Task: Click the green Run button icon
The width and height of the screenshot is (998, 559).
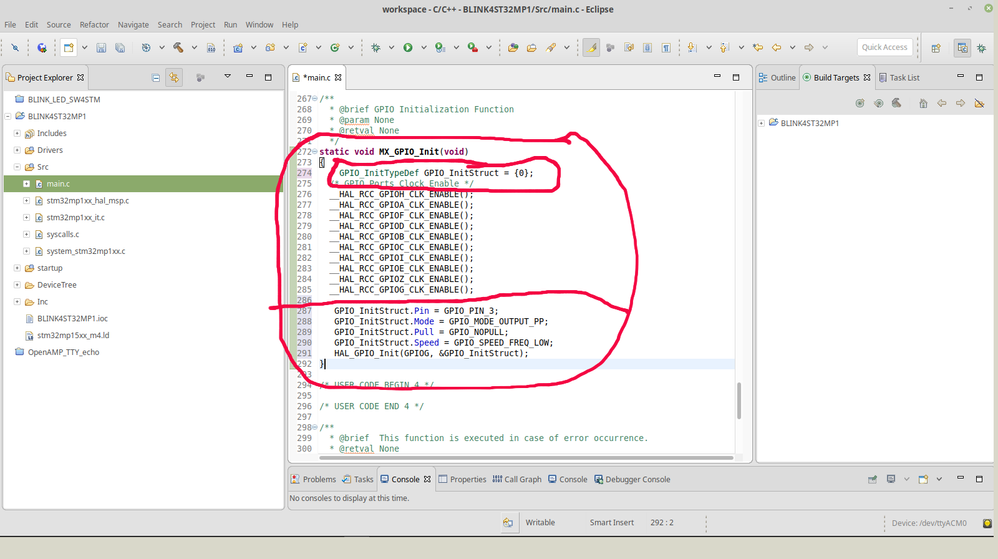Action: click(x=408, y=48)
